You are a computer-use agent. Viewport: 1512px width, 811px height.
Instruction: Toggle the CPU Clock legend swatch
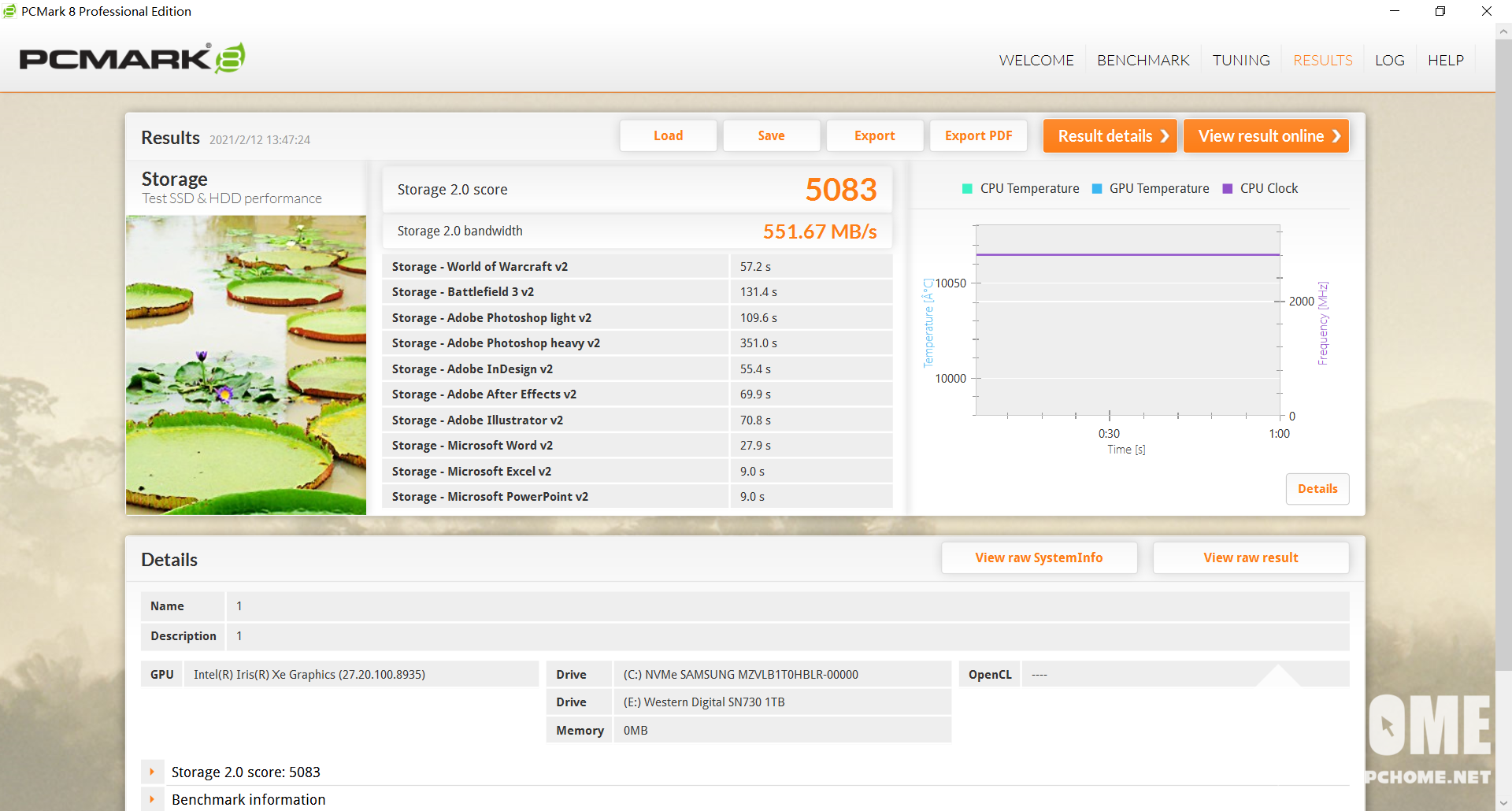[1227, 189]
